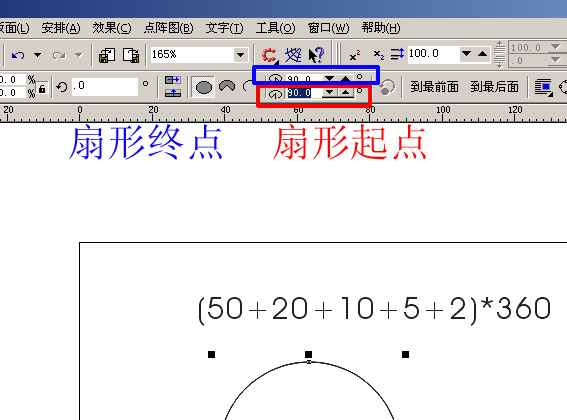The height and width of the screenshot is (420, 567).
Task: Click the Import icon
Action: (107, 55)
